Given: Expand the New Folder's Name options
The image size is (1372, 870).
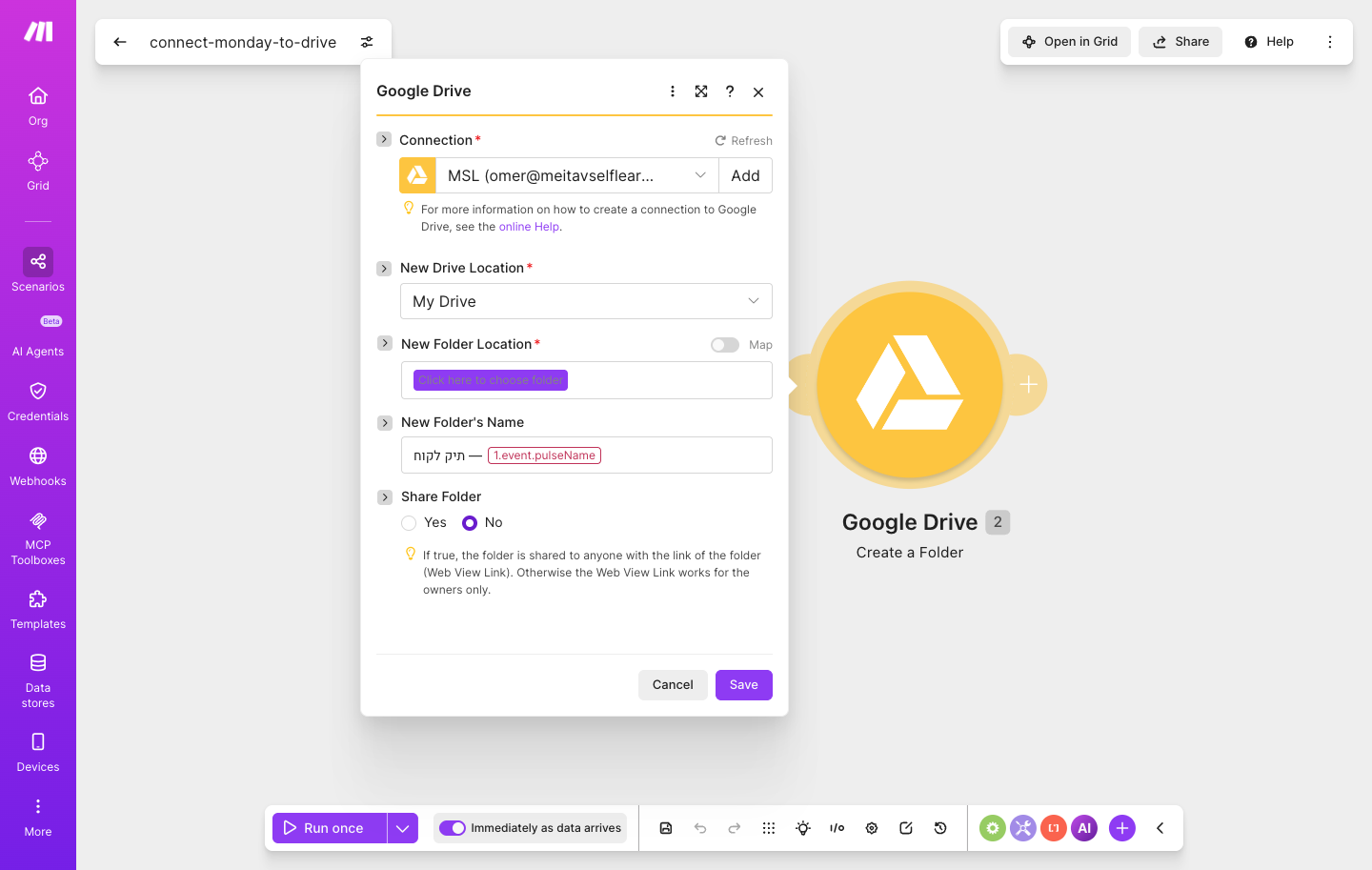Looking at the screenshot, I should (385, 422).
